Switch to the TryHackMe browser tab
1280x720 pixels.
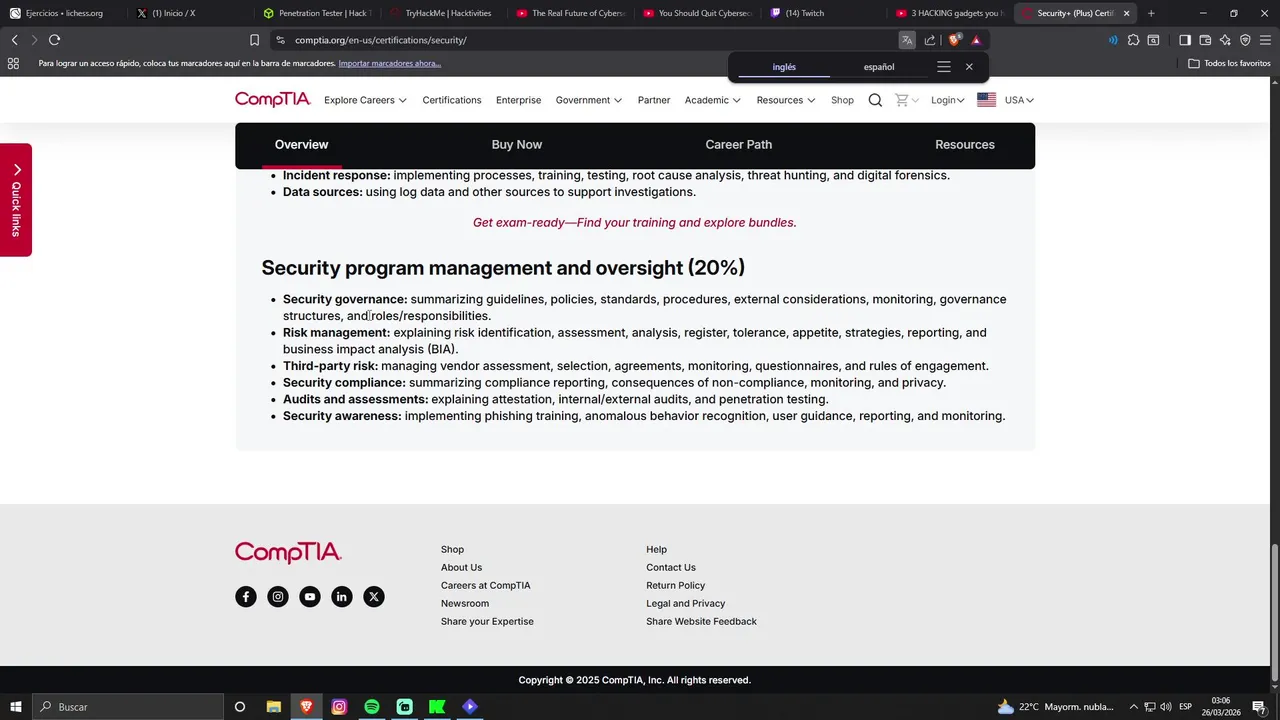click(x=440, y=13)
